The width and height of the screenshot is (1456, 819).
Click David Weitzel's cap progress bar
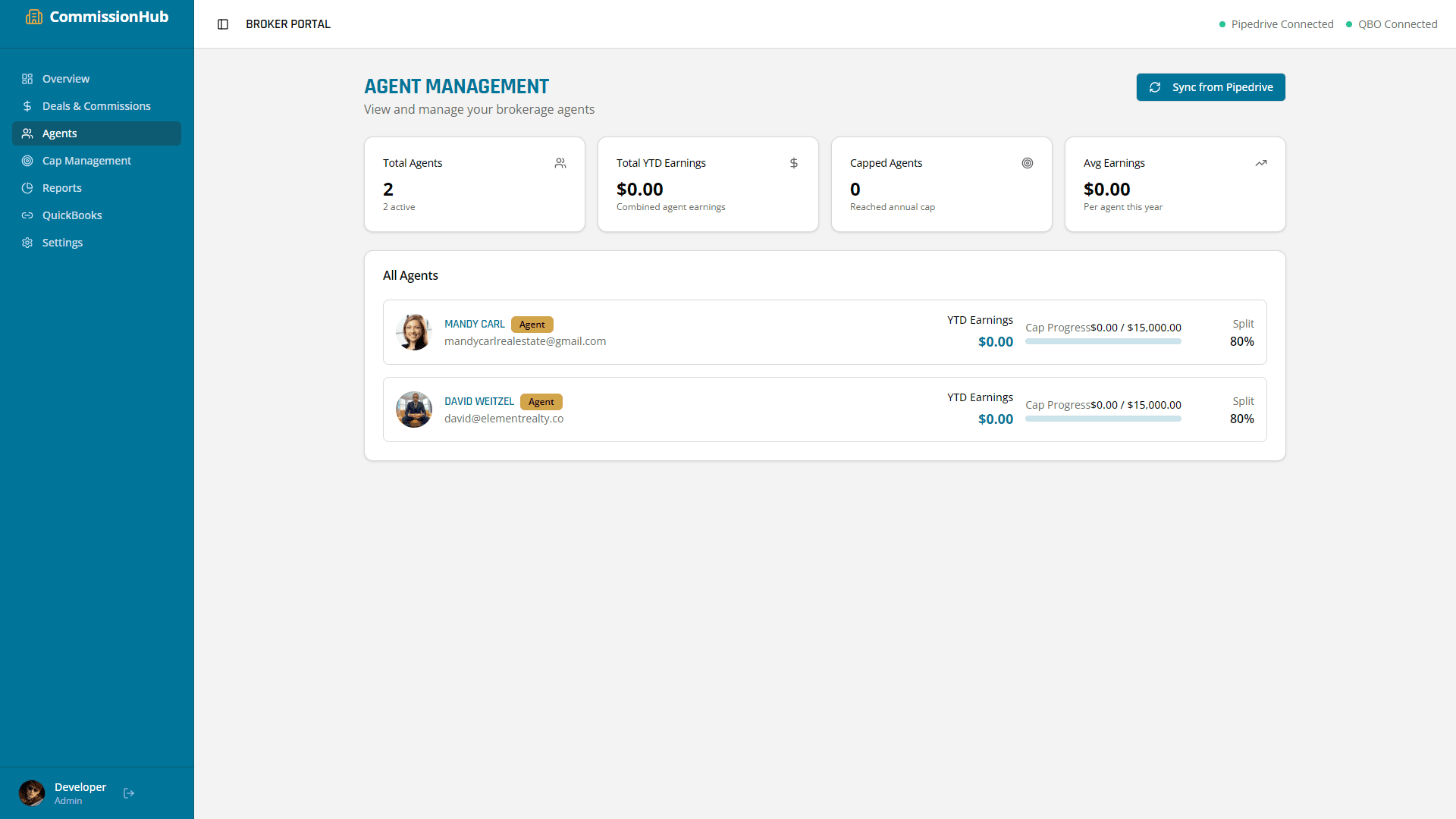coord(1103,419)
